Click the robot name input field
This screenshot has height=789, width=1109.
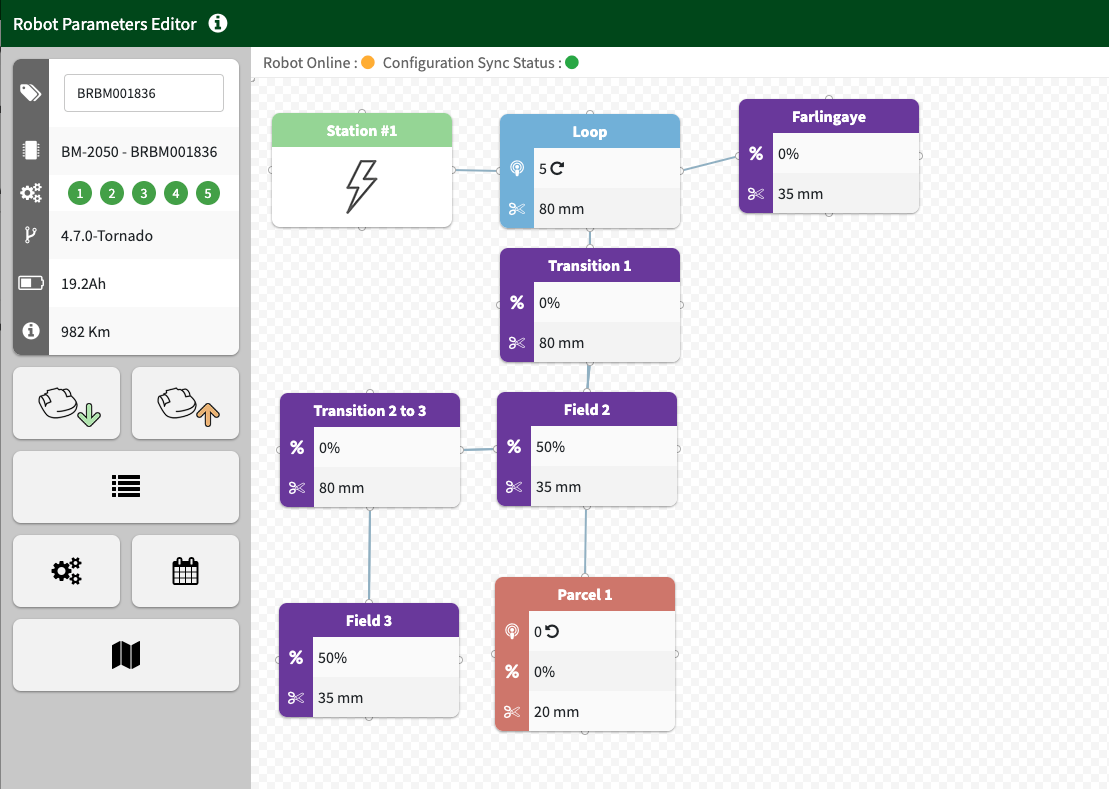tap(143, 93)
